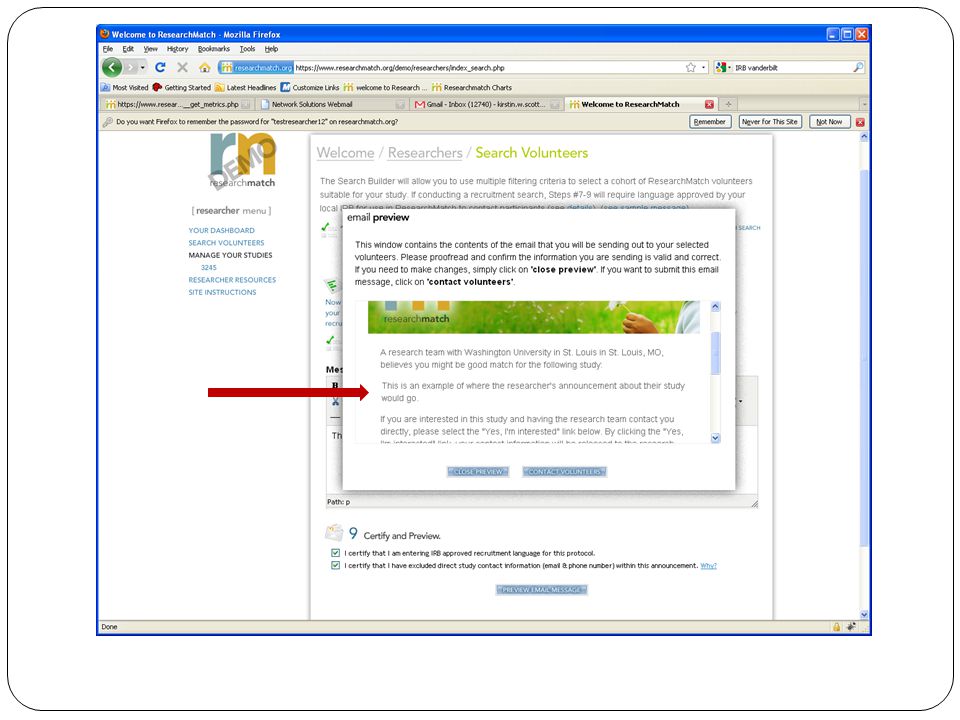Click the security padlock status icon

tap(836, 627)
